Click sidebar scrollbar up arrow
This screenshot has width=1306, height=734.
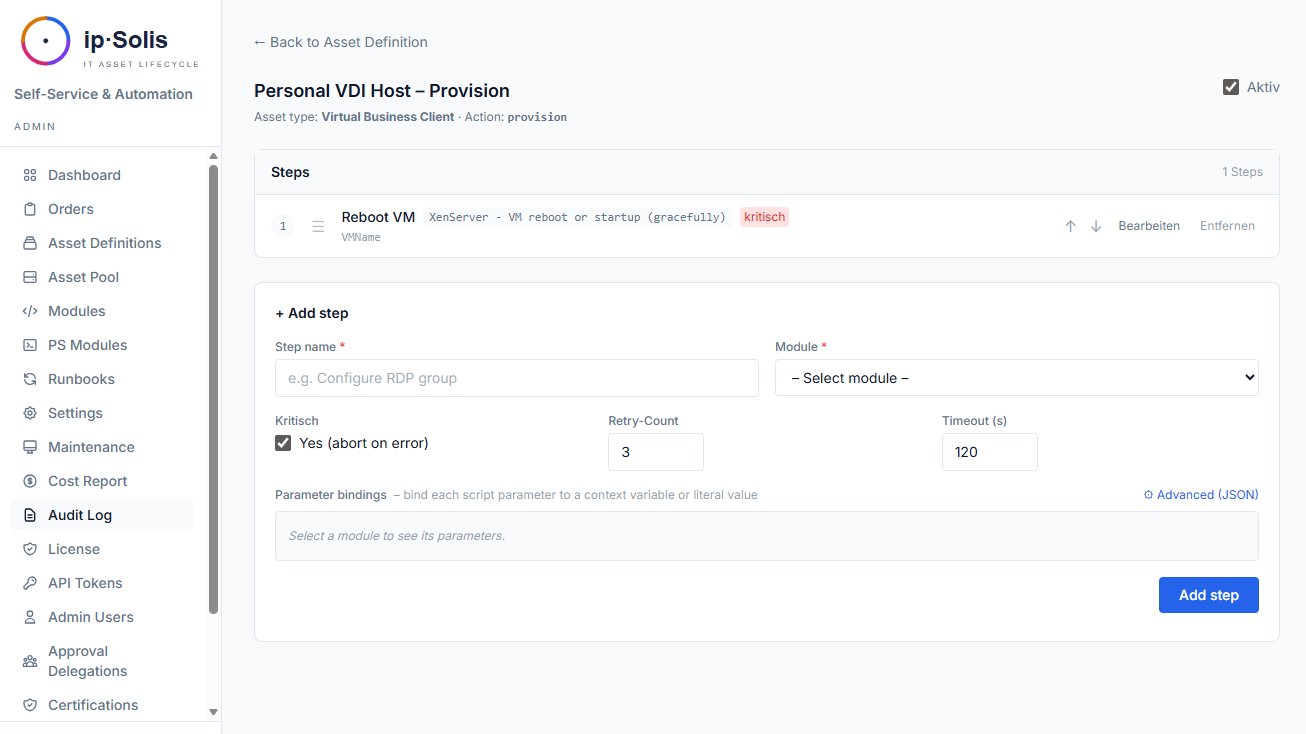[213, 156]
